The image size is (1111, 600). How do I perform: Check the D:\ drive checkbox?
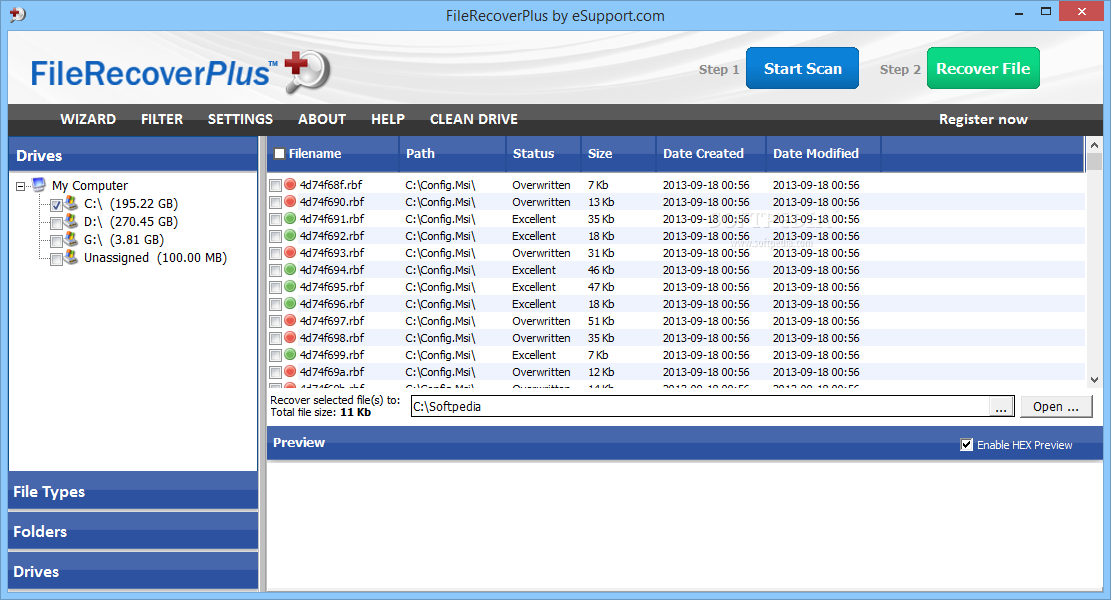[x=57, y=223]
